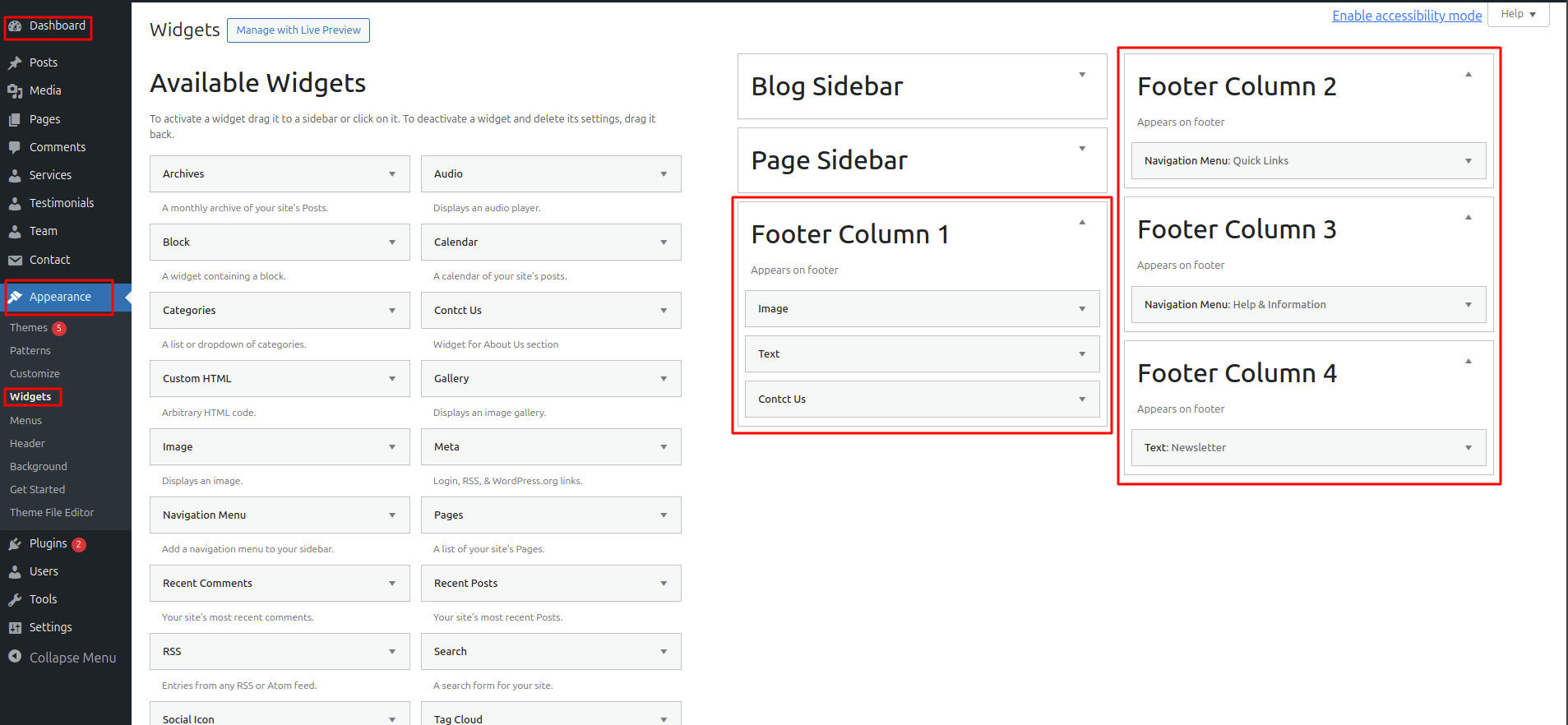Screen dimensions: 1568x725
Task: Click the Pages icon in sidebar
Action: (15, 119)
